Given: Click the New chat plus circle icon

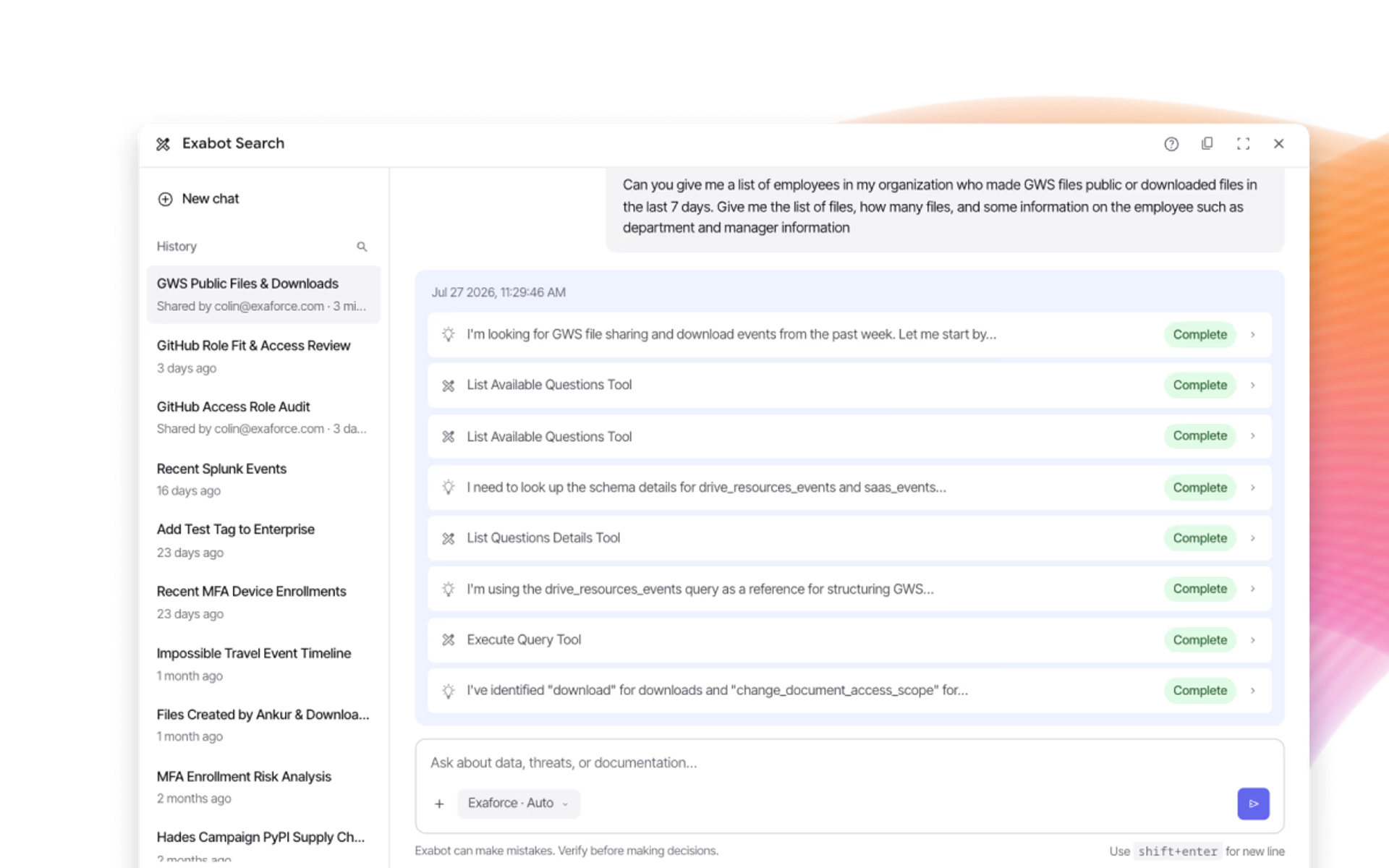Looking at the screenshot, I should pyautogui.click(x=165, y=199).
